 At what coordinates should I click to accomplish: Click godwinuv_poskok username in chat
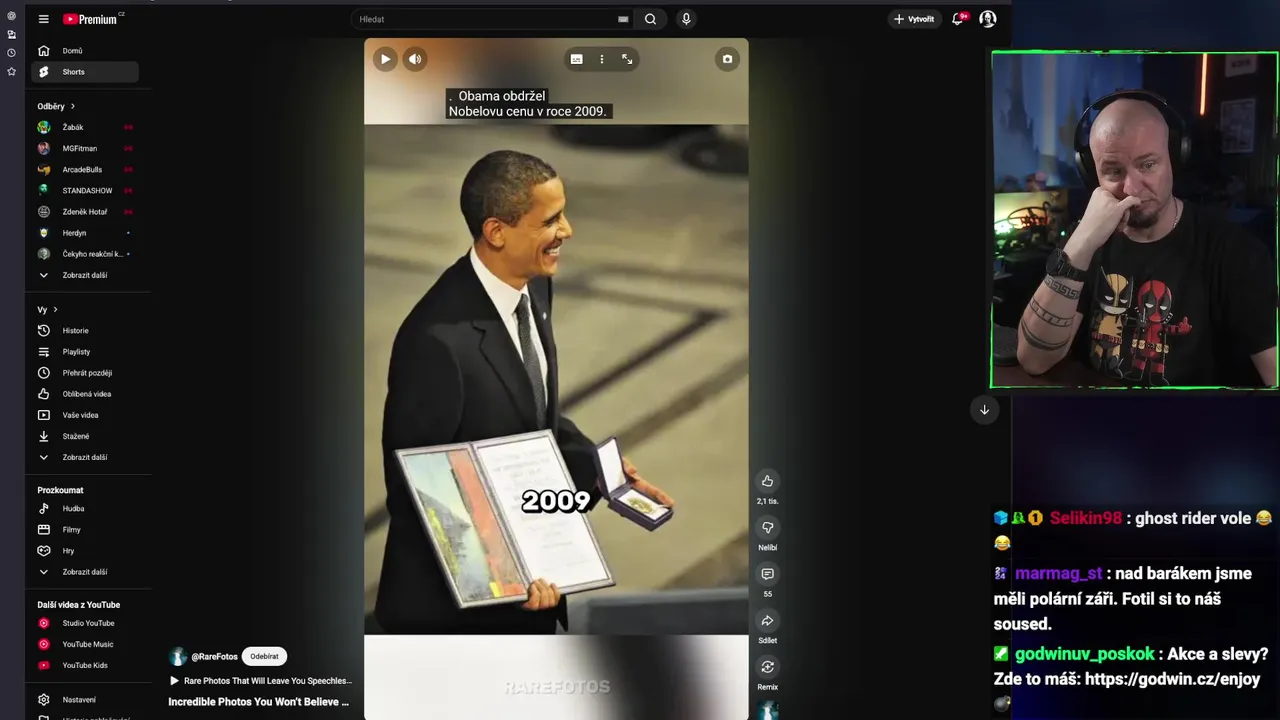tap(1084, 654)
